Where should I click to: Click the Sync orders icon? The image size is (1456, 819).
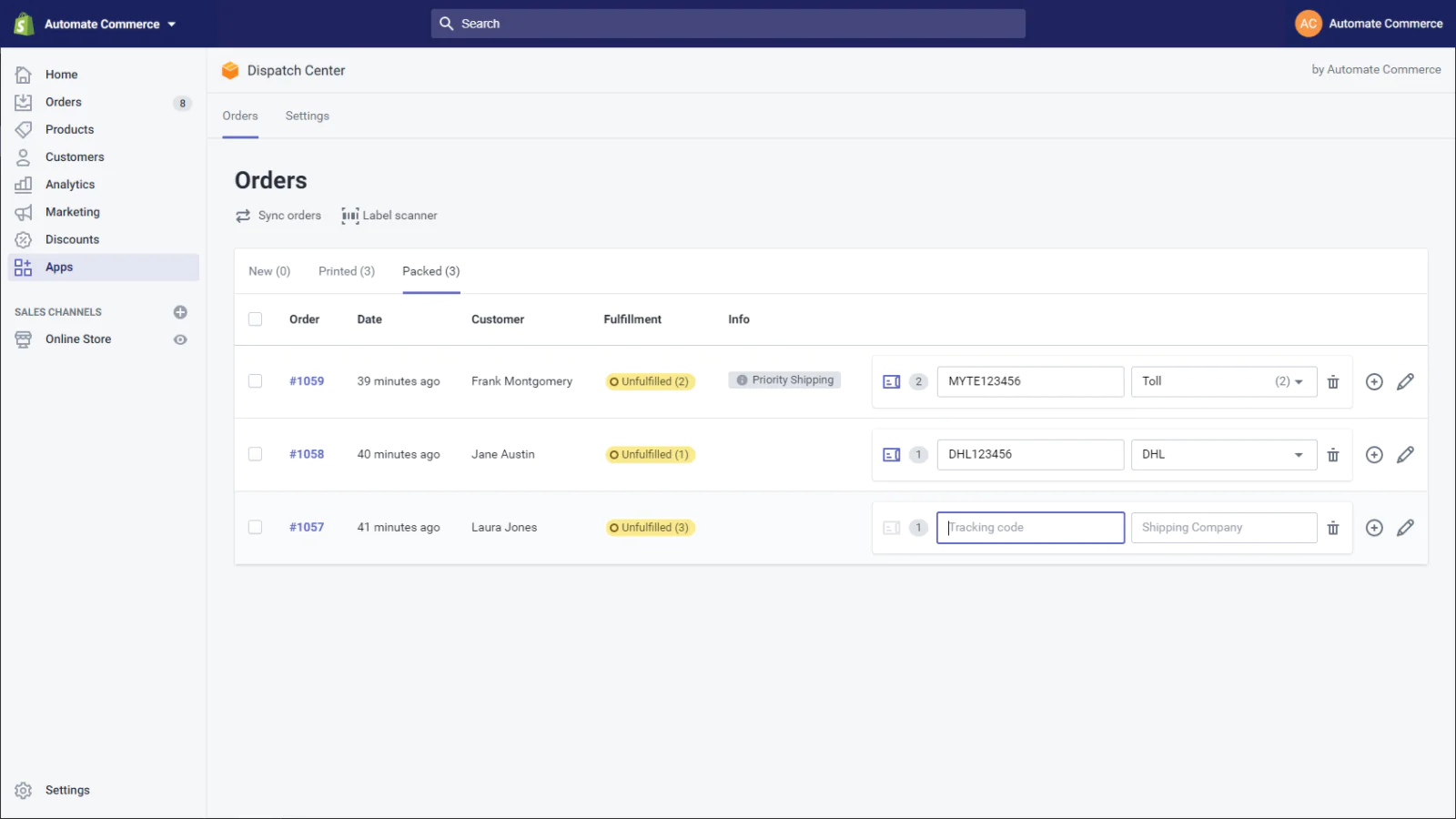click(x=243, y=216)
